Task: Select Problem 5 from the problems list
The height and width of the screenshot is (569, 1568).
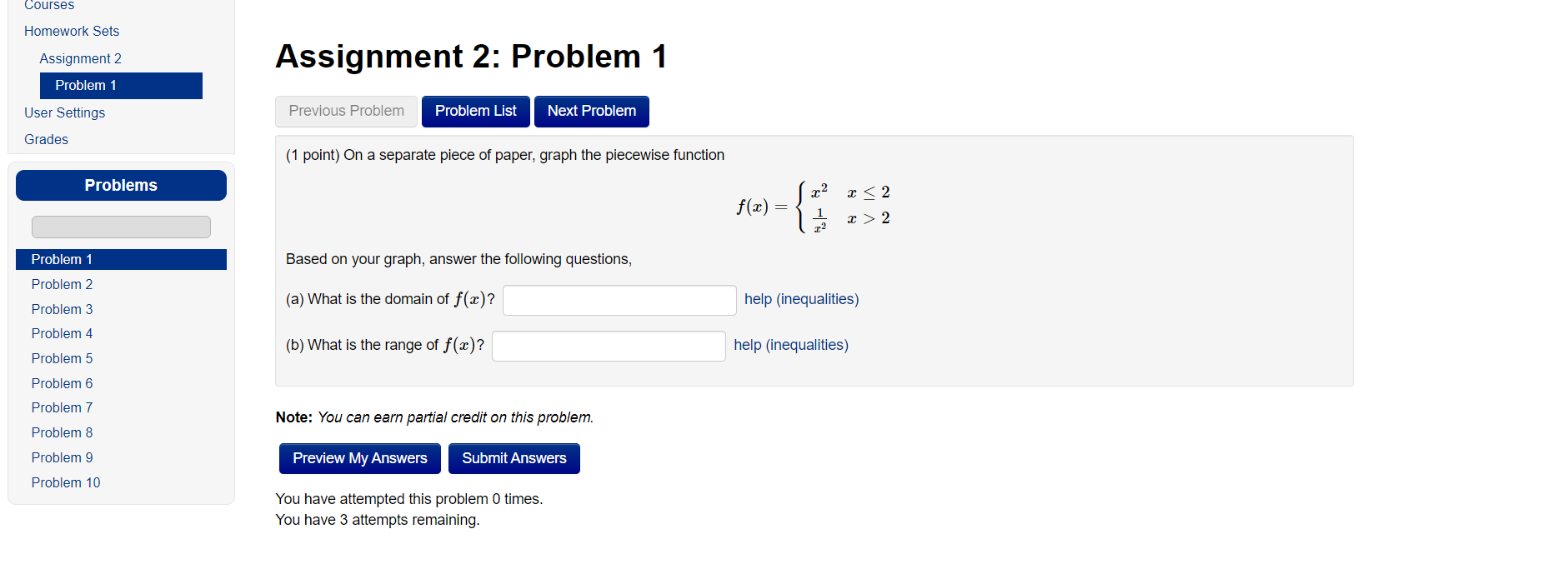Action: point(62,358)
